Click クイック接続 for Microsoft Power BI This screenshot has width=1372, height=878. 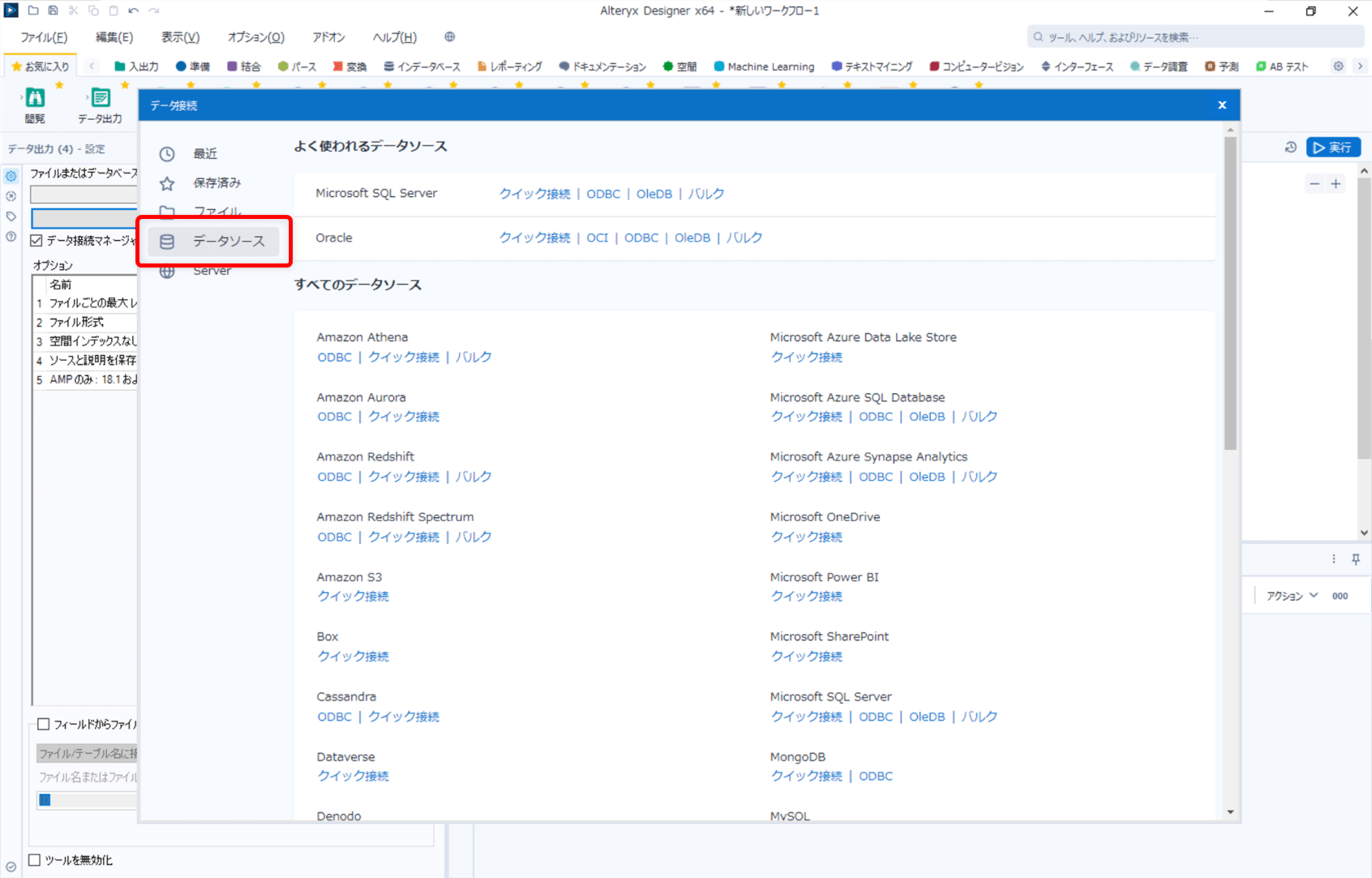pyautogui.click(x=806, y=596)
